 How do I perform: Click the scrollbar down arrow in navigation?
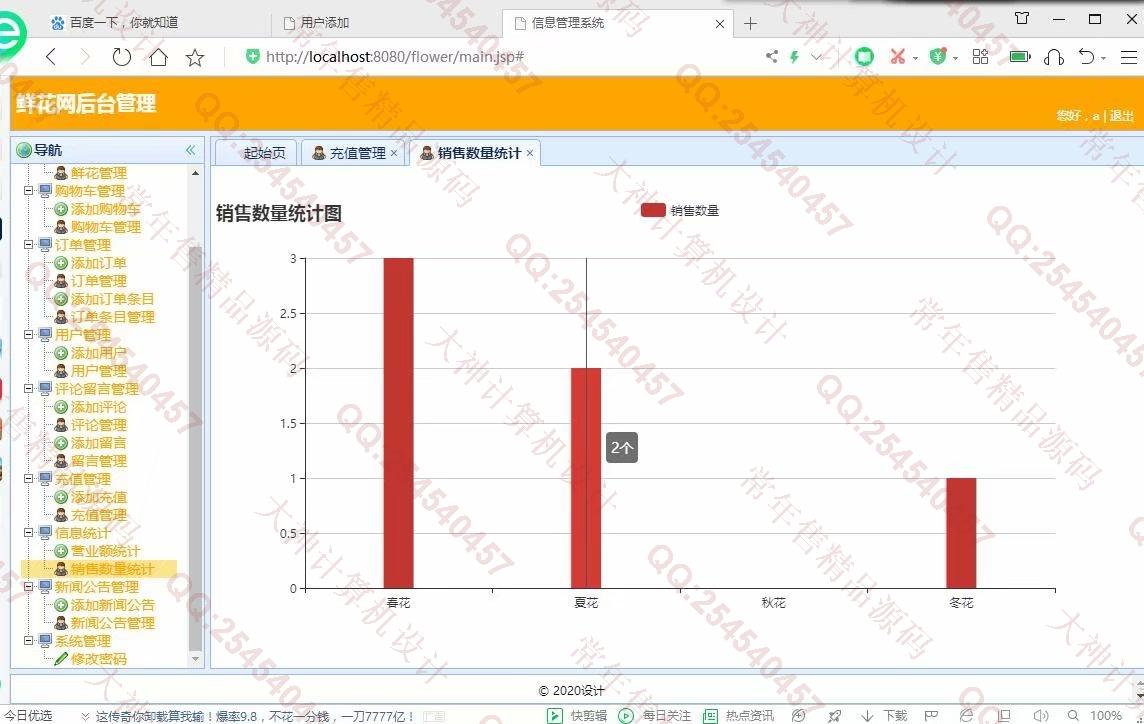click(x=195, y=659)
